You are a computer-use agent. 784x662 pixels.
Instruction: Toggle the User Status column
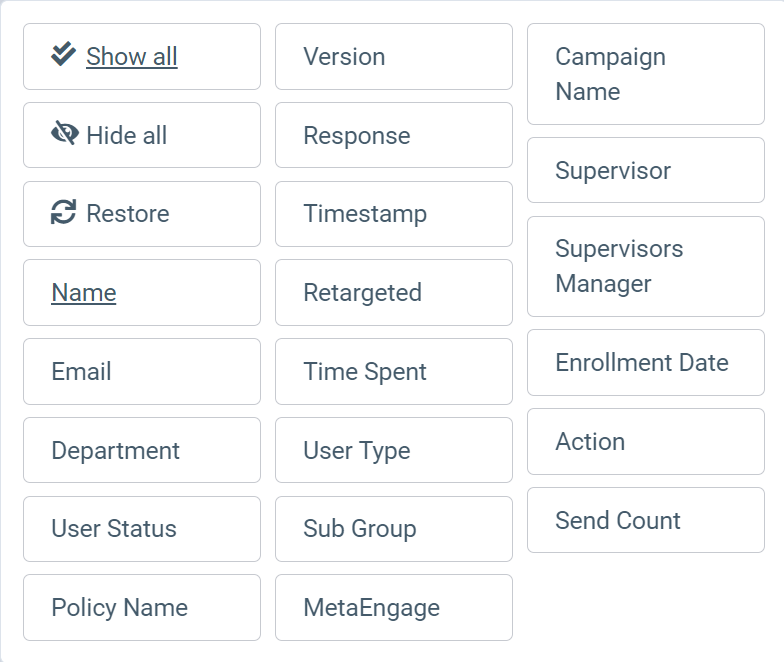(x=142, y=529)
